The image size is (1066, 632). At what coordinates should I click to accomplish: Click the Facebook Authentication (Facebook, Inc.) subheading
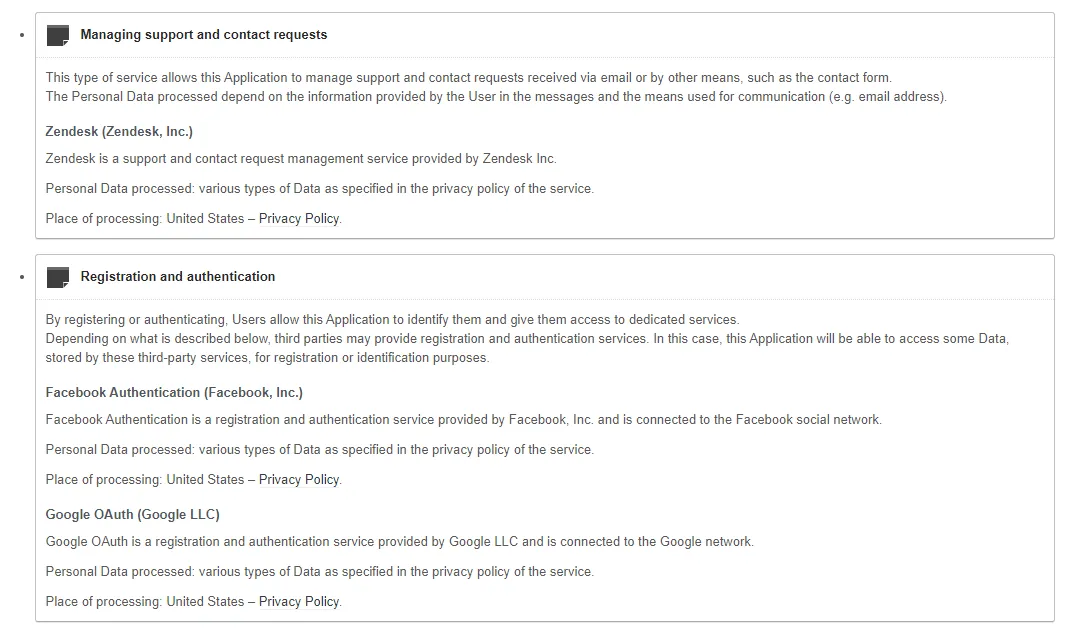[174, 393]
